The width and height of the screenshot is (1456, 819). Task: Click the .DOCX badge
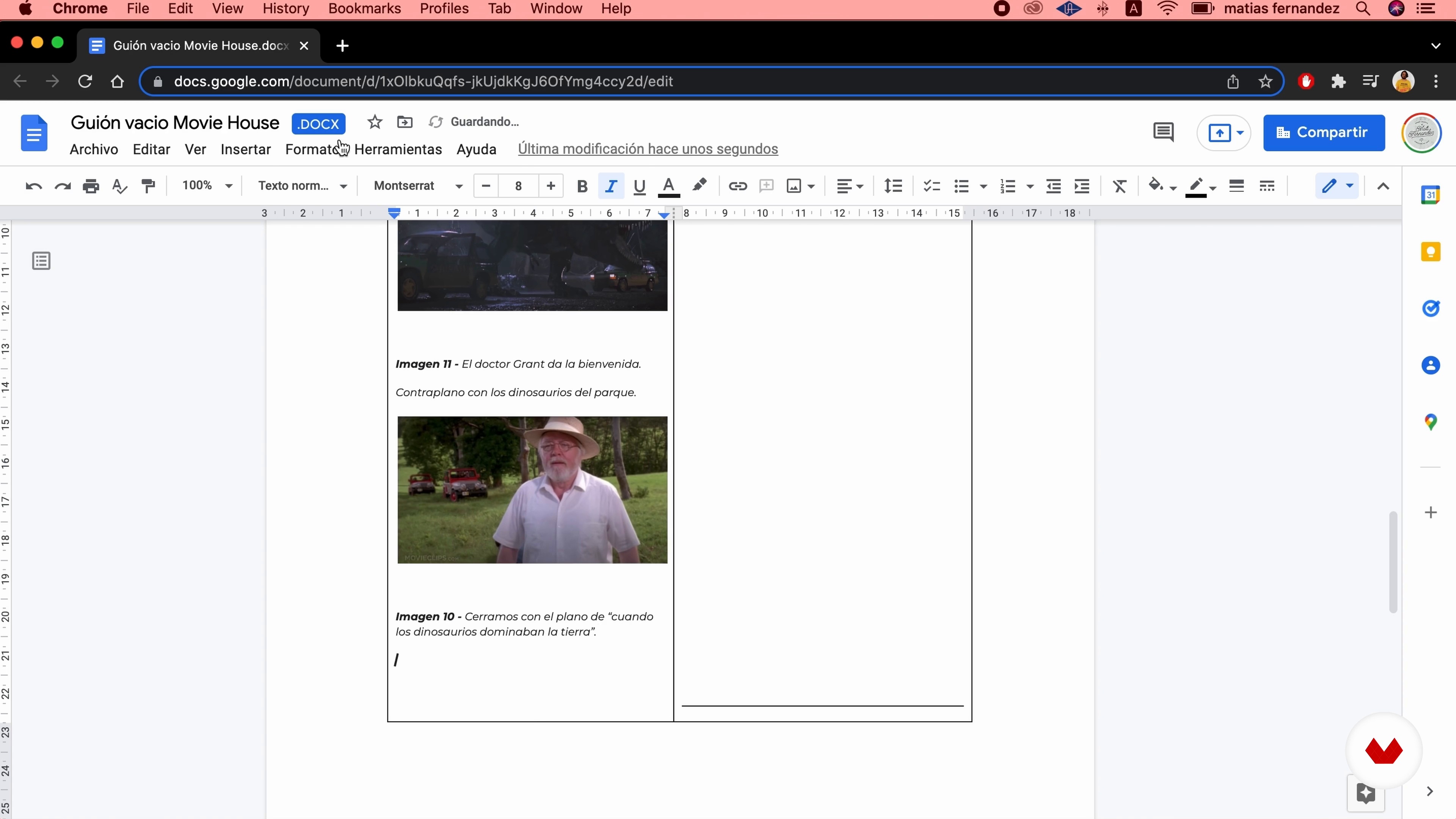click(319, 124)
